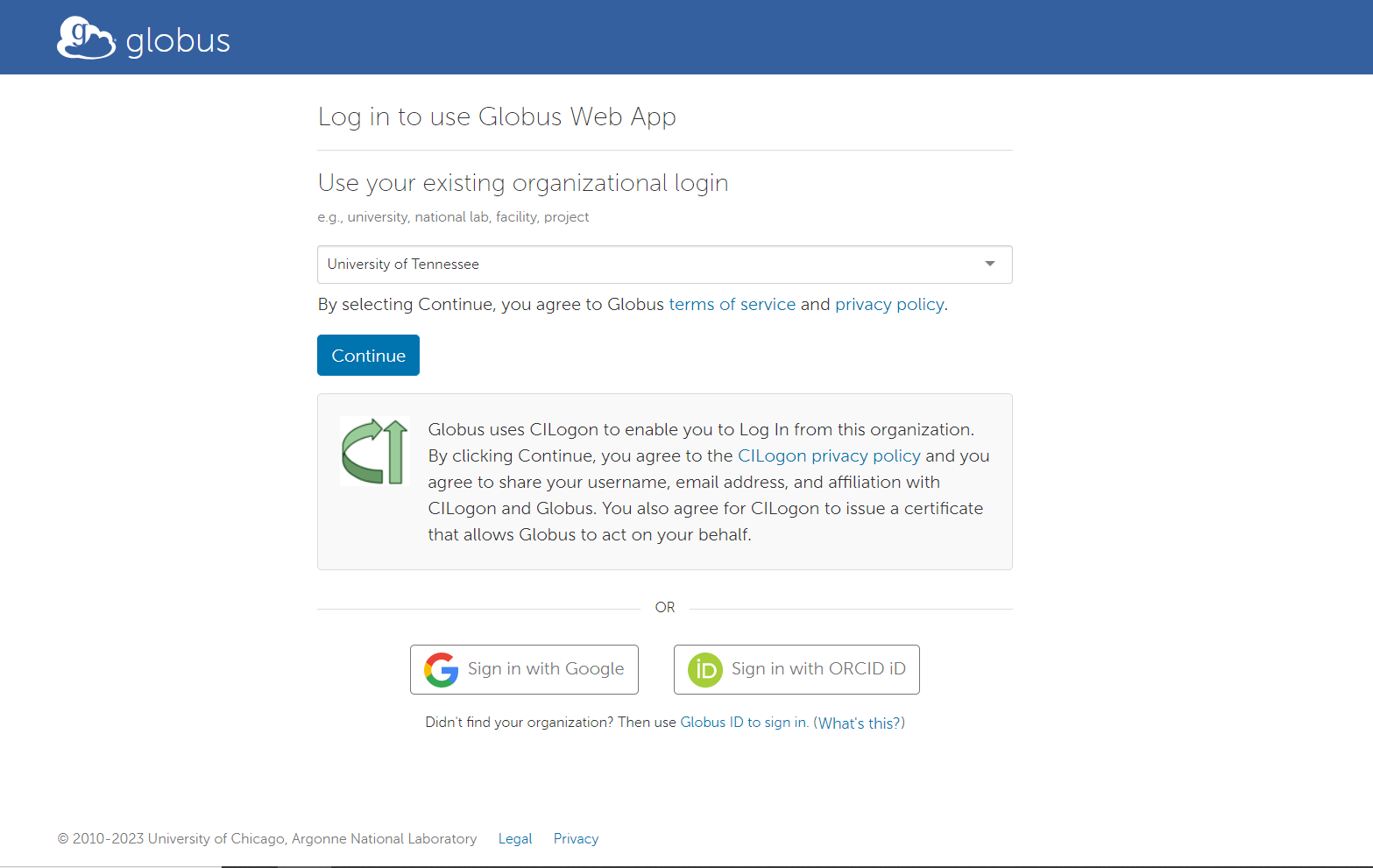
Task: Click the What's this? link
Action: [x=859, y=723]
